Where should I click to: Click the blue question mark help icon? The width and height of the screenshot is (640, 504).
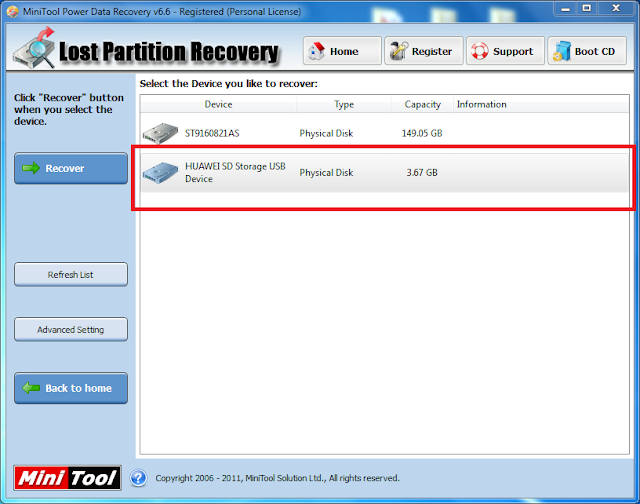[138, 478]
